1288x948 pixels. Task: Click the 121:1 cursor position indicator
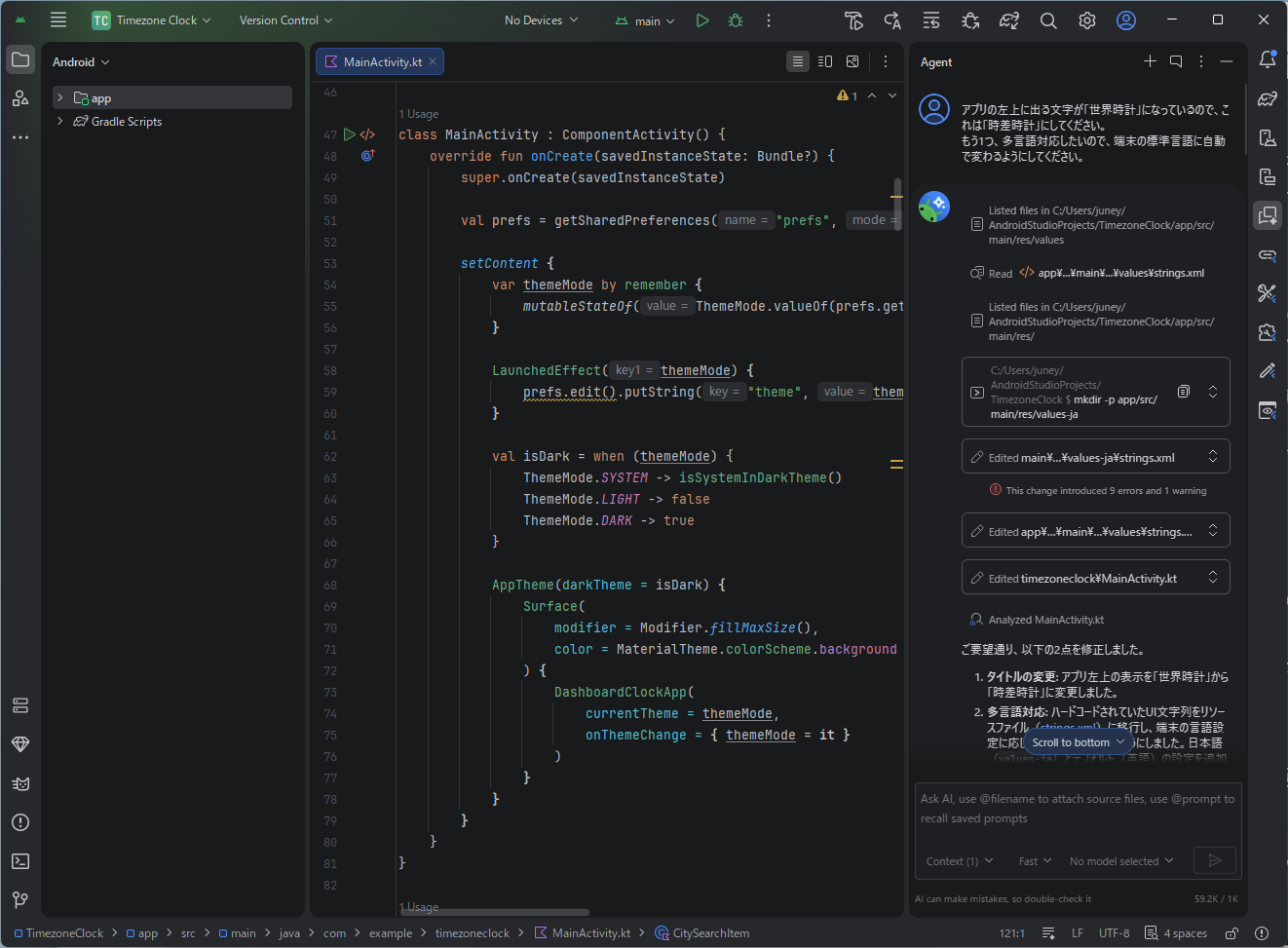coord(1012,933)
